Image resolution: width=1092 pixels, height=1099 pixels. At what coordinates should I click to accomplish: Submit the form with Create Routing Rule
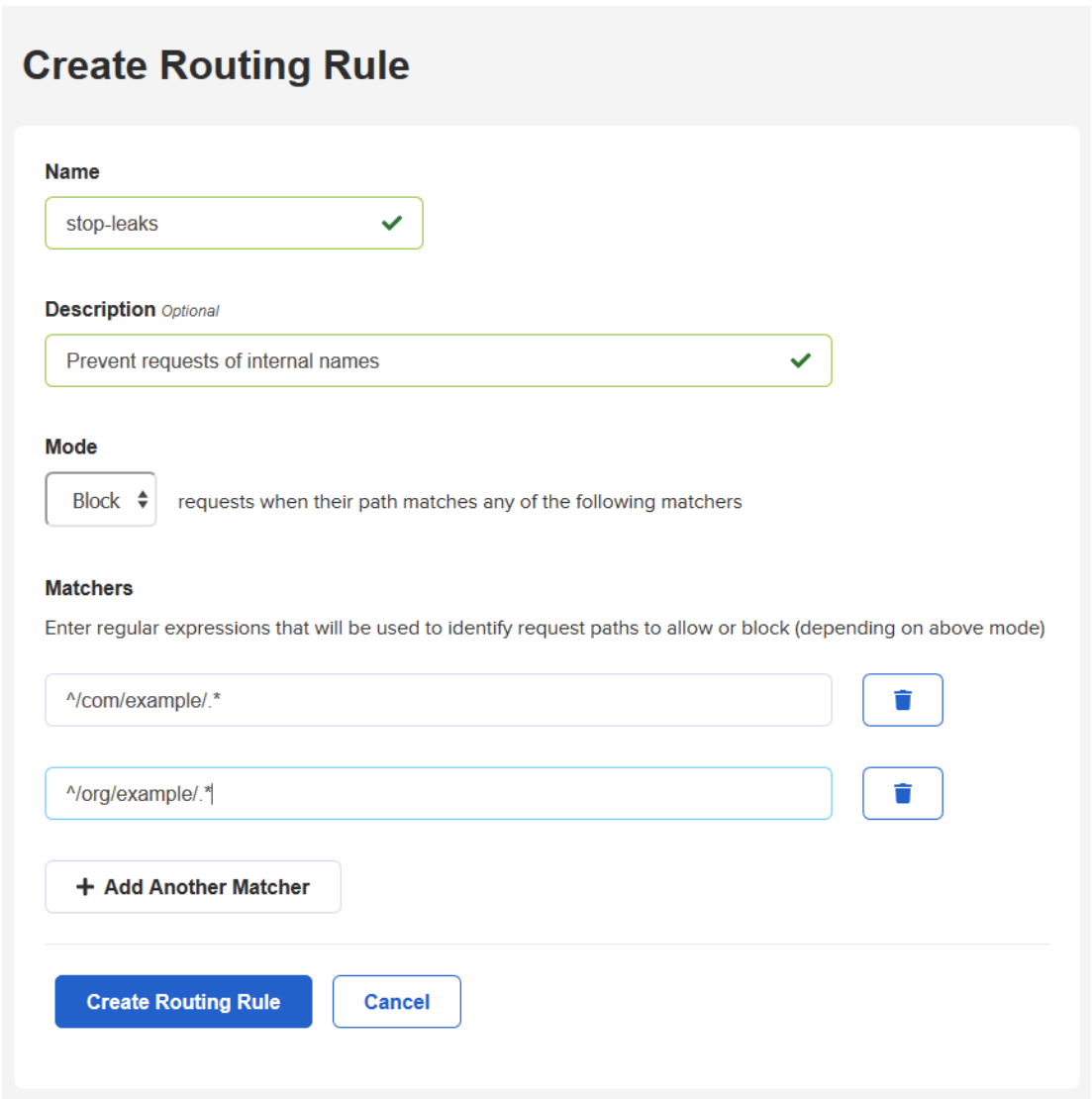[183, 1001]
